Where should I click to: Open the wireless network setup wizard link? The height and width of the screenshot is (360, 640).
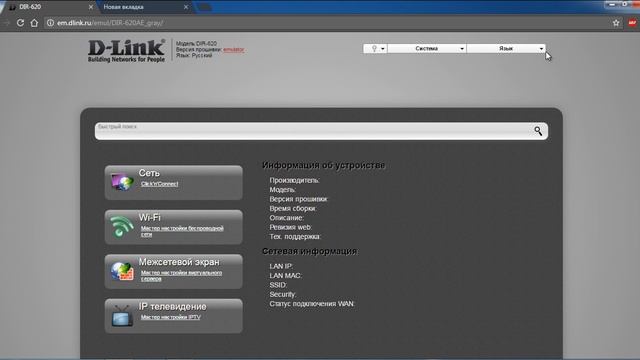pyautogui.click(x=182, y=231)
